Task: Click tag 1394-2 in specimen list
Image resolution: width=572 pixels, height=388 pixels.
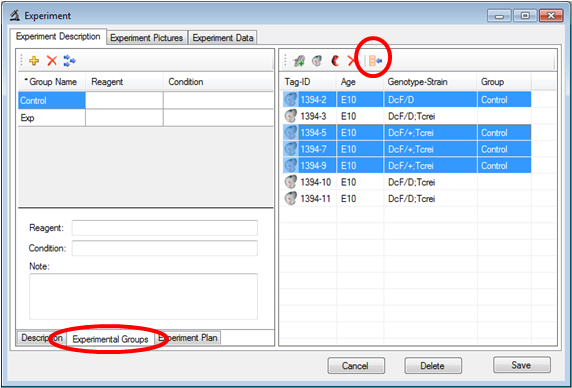Action: click(313, 100)
